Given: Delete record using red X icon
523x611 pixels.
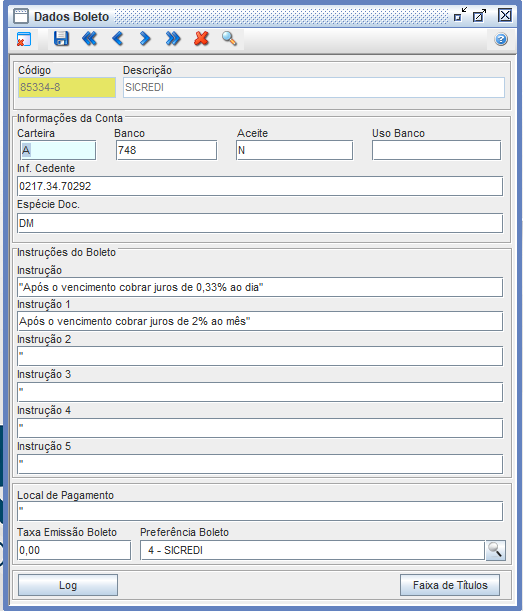Looking at the screenshot, I should tap(201, 39).
